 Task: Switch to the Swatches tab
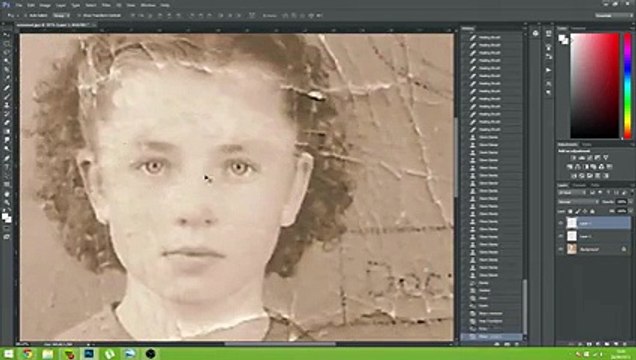(x=578, y=28)
